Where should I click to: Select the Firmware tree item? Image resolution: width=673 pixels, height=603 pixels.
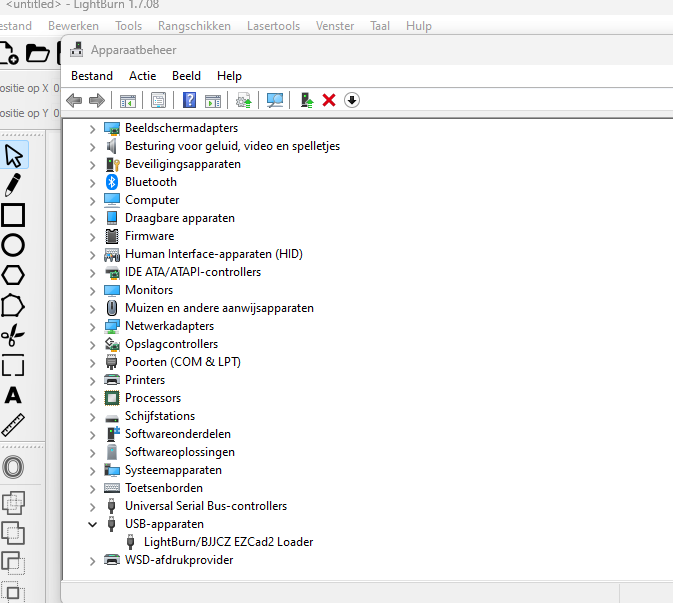[149, 236]
